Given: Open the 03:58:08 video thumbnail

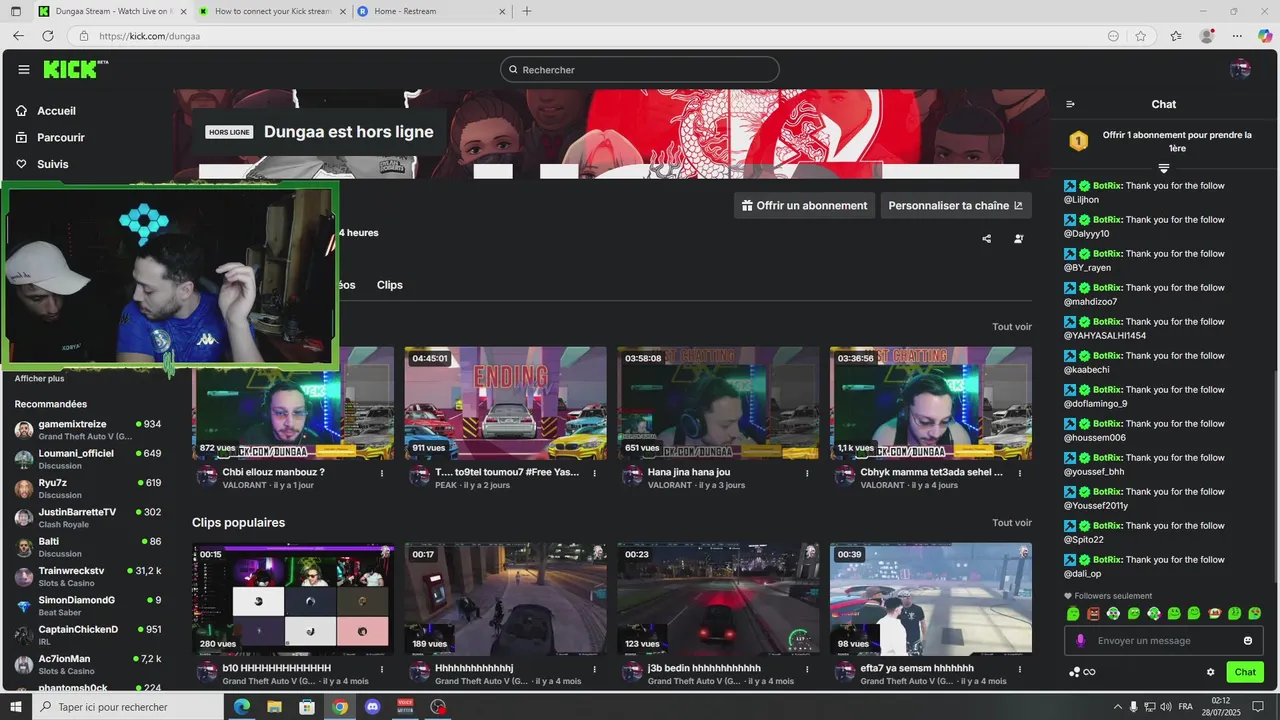Looking at the screenshot, I should coord(718,403).
